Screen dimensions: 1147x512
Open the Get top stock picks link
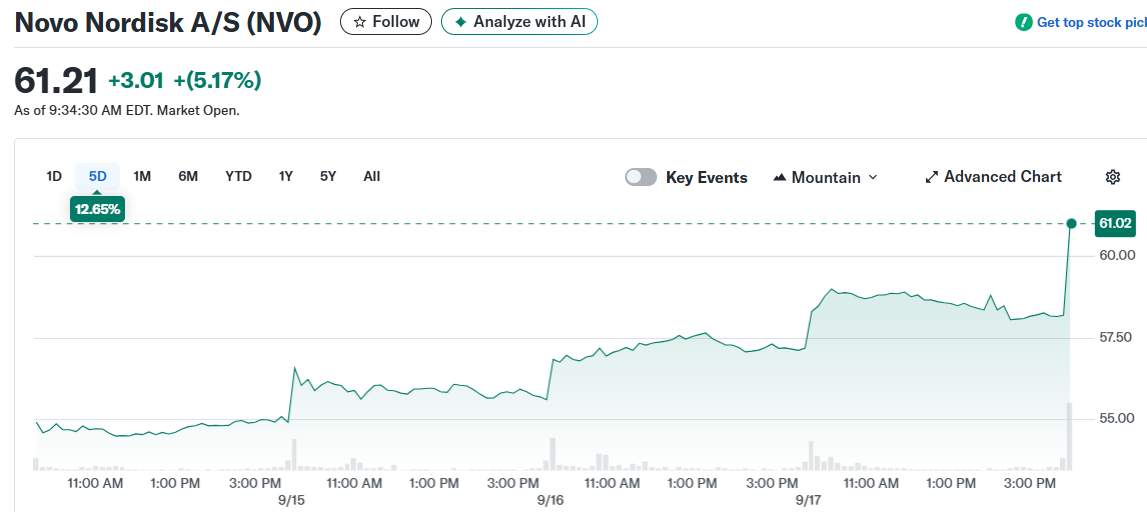click(1091, 23)
